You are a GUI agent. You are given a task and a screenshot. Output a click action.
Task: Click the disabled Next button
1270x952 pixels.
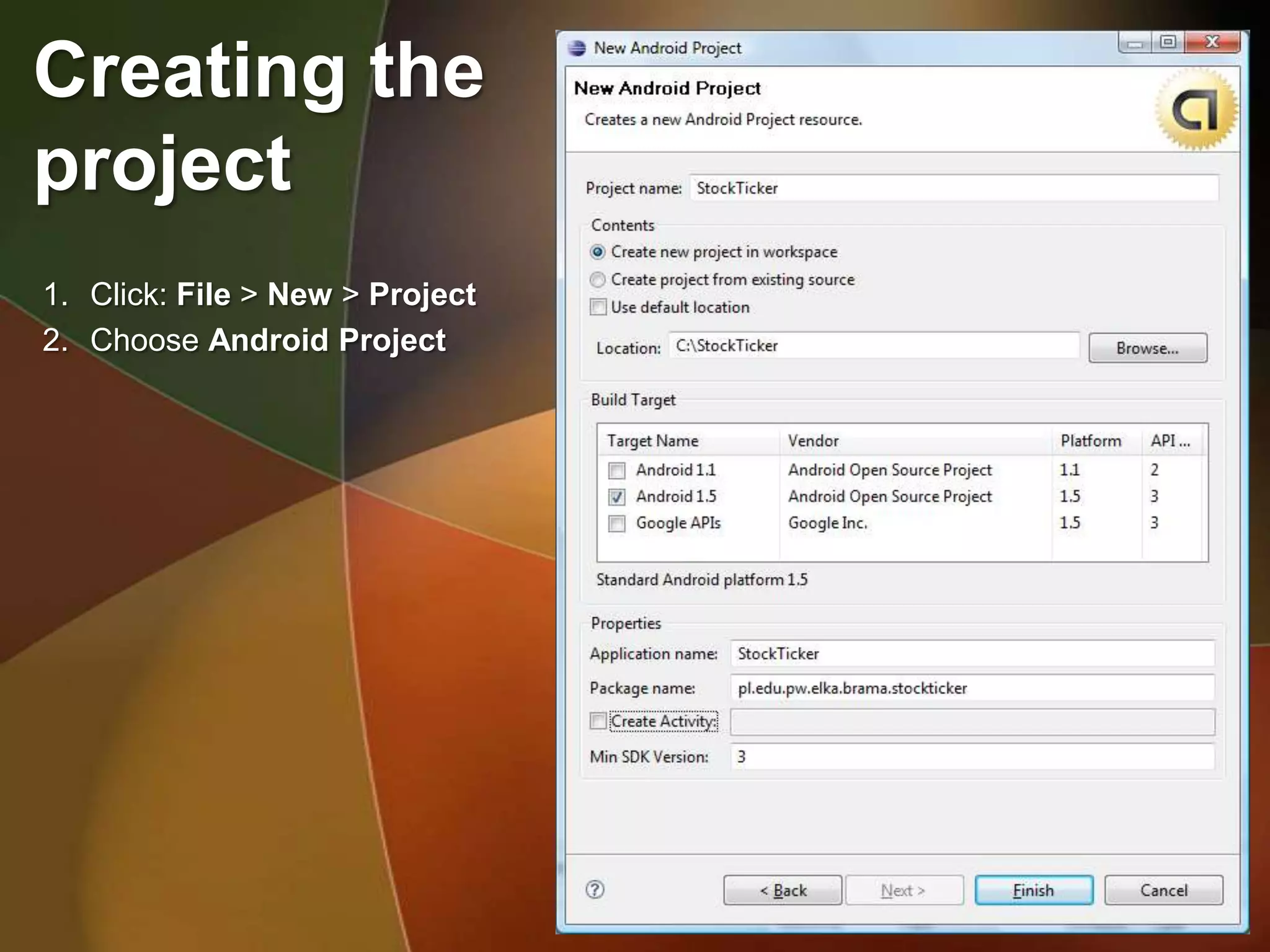click(x=904, y=890)
